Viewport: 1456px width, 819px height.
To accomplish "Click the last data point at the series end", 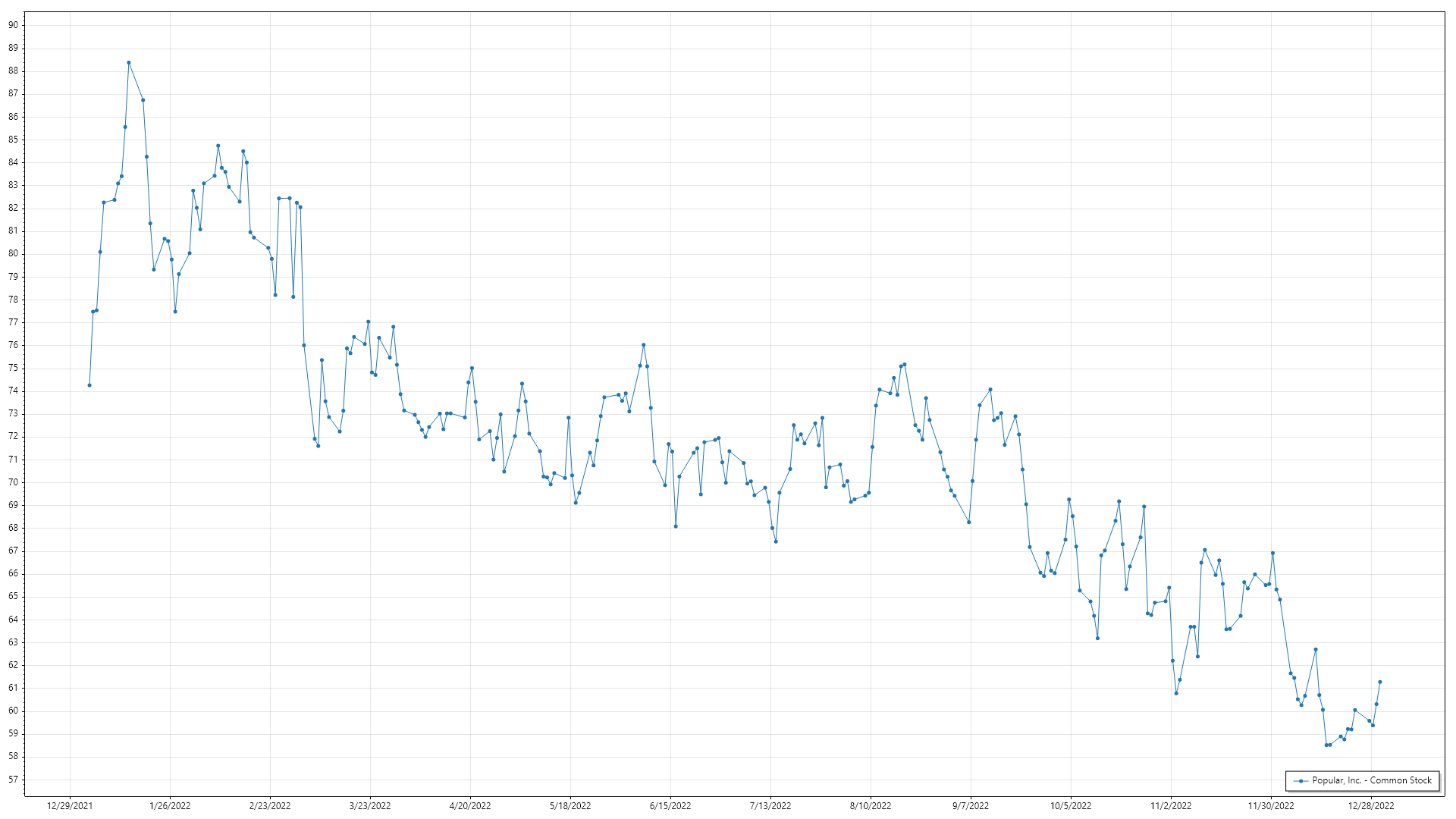I will [x=1380, y=682].
